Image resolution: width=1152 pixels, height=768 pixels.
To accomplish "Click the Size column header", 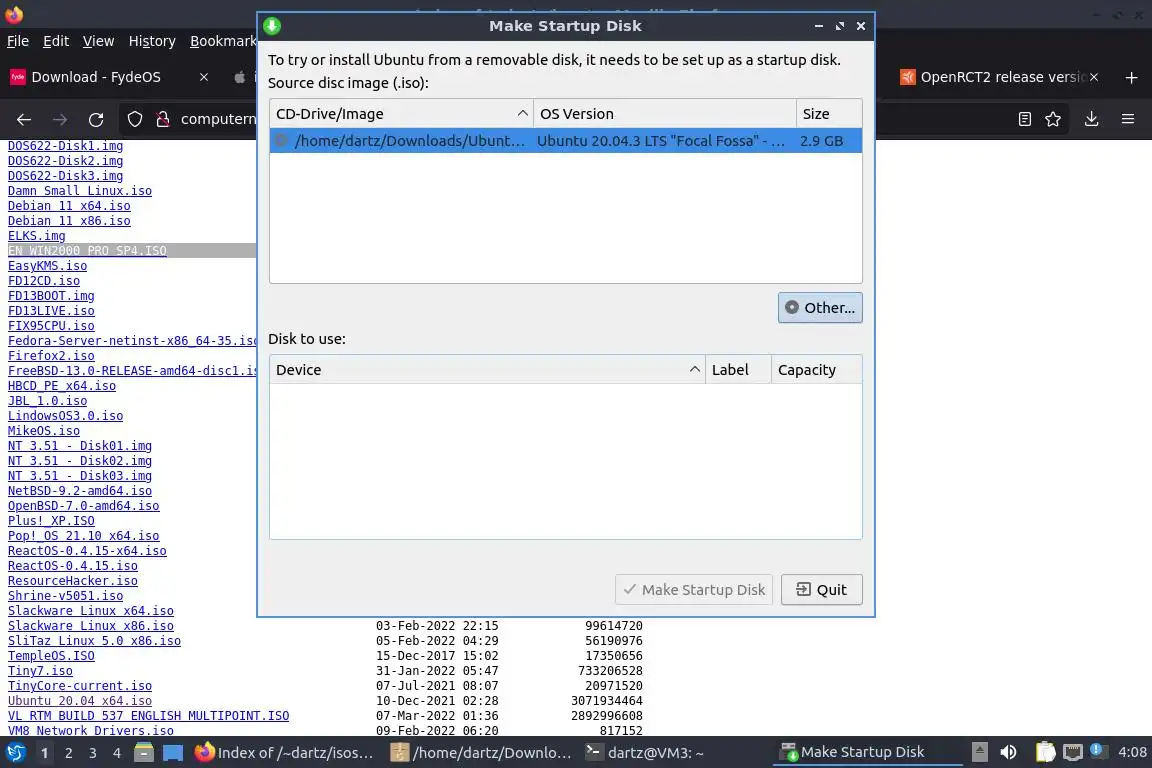I will [829, 114].
